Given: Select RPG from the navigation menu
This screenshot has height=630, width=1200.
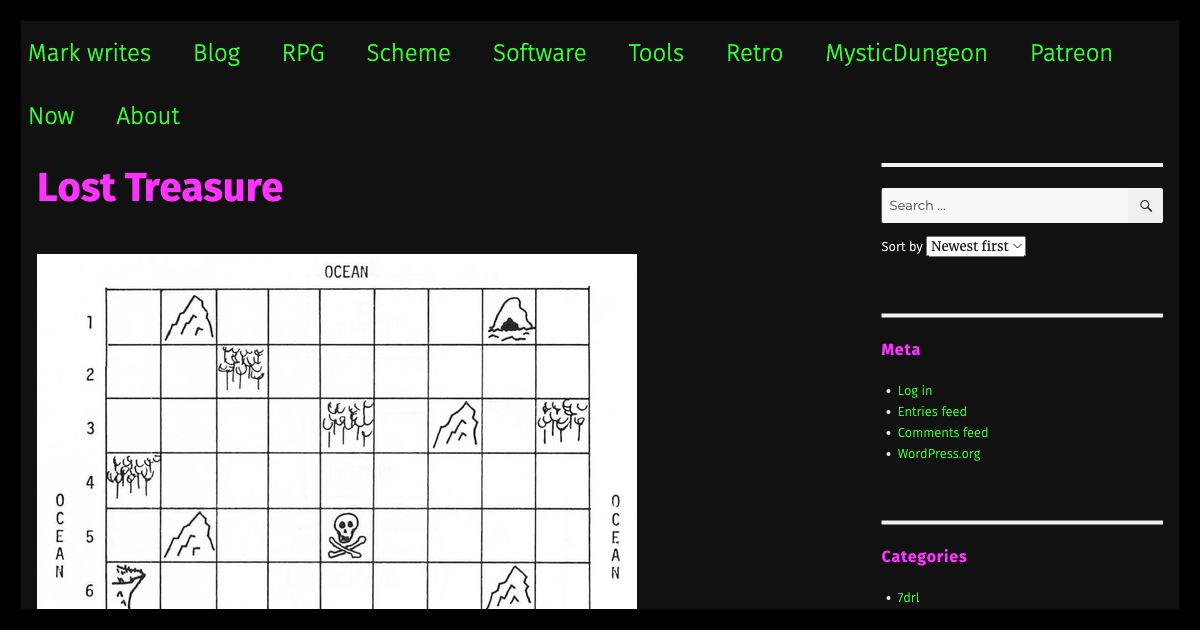Looking at the screenshot, I should (303, 53).
